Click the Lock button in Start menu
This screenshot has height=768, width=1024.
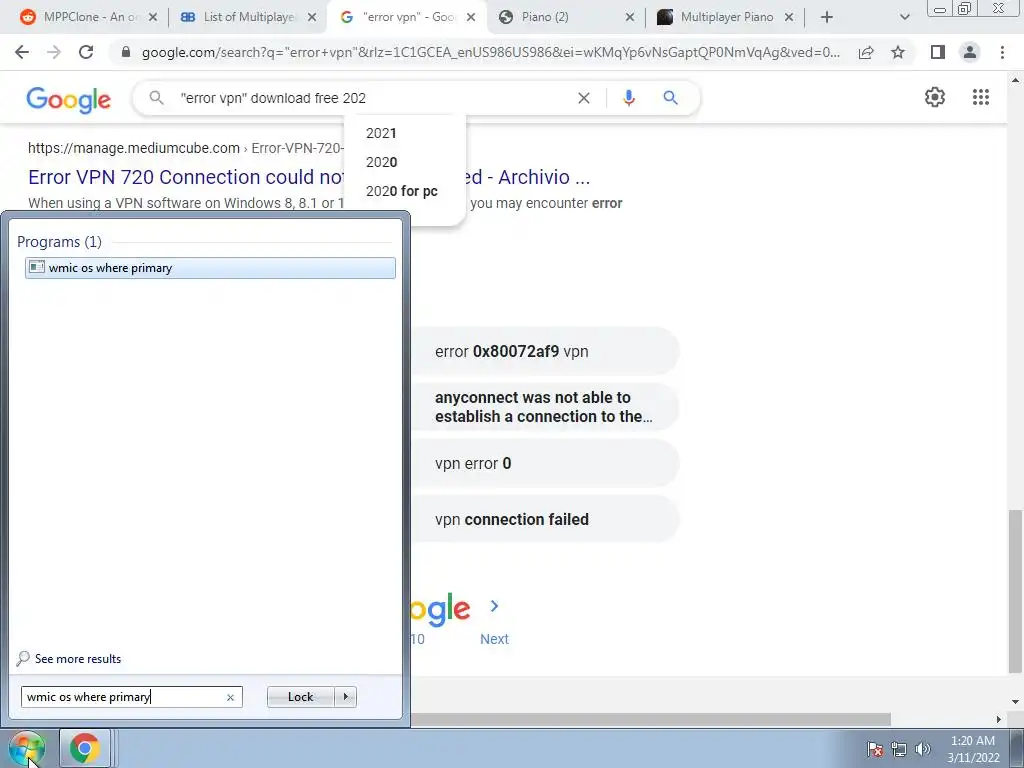(300, 697)
